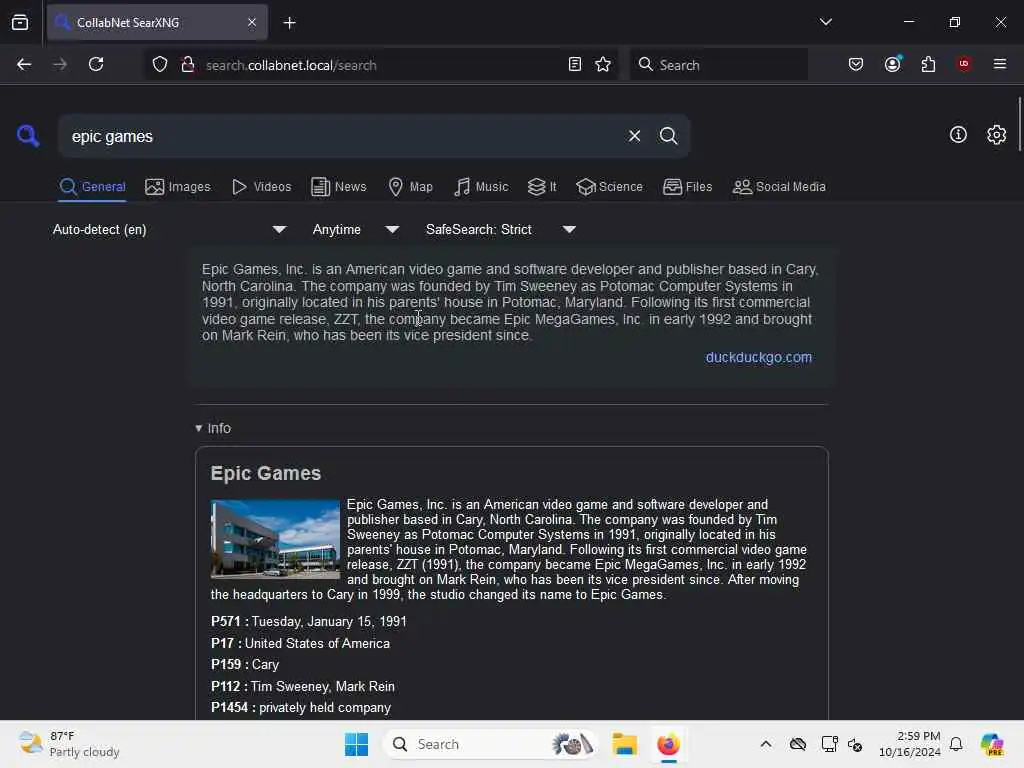Collapse the Info section
The height and width of the screenshot is (768, 1024).
coord(213,428)
